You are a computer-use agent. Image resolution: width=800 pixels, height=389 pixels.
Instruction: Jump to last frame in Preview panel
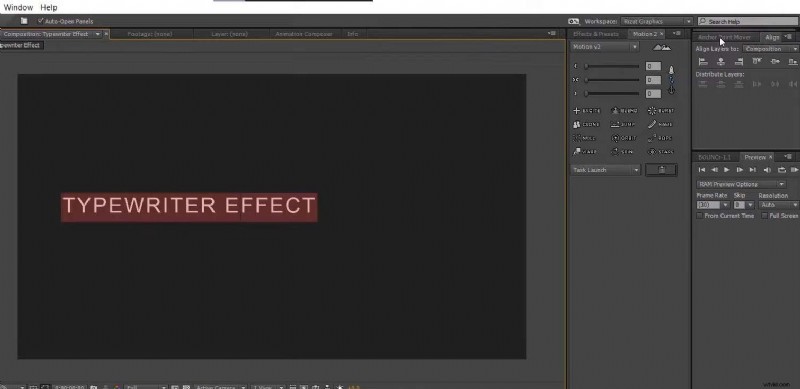753,170
